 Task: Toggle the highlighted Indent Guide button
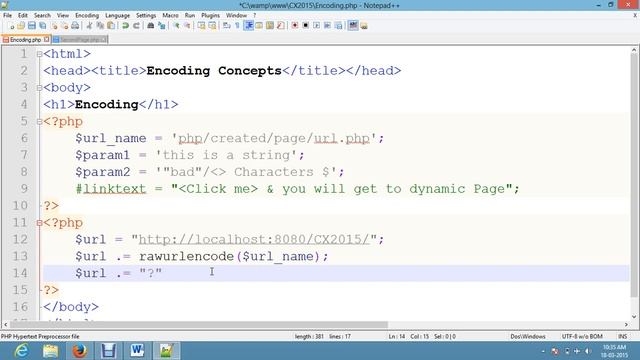[x=248, y=26]
